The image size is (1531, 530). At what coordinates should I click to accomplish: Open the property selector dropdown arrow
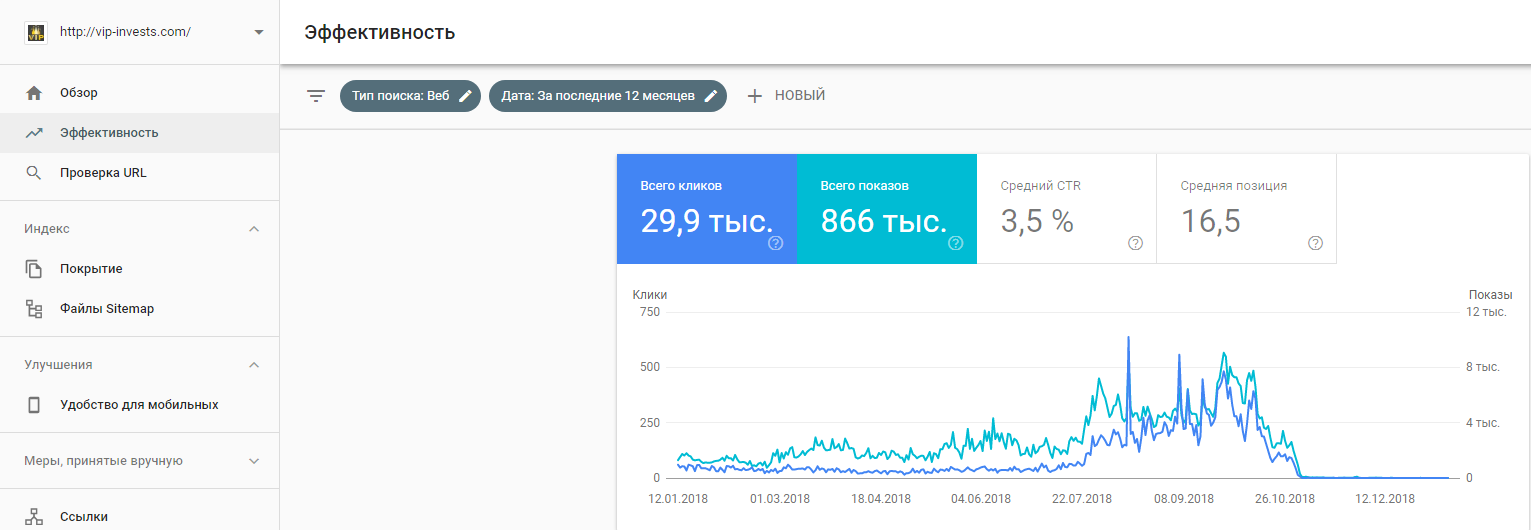pyautogui.click(x=259, y=32)
